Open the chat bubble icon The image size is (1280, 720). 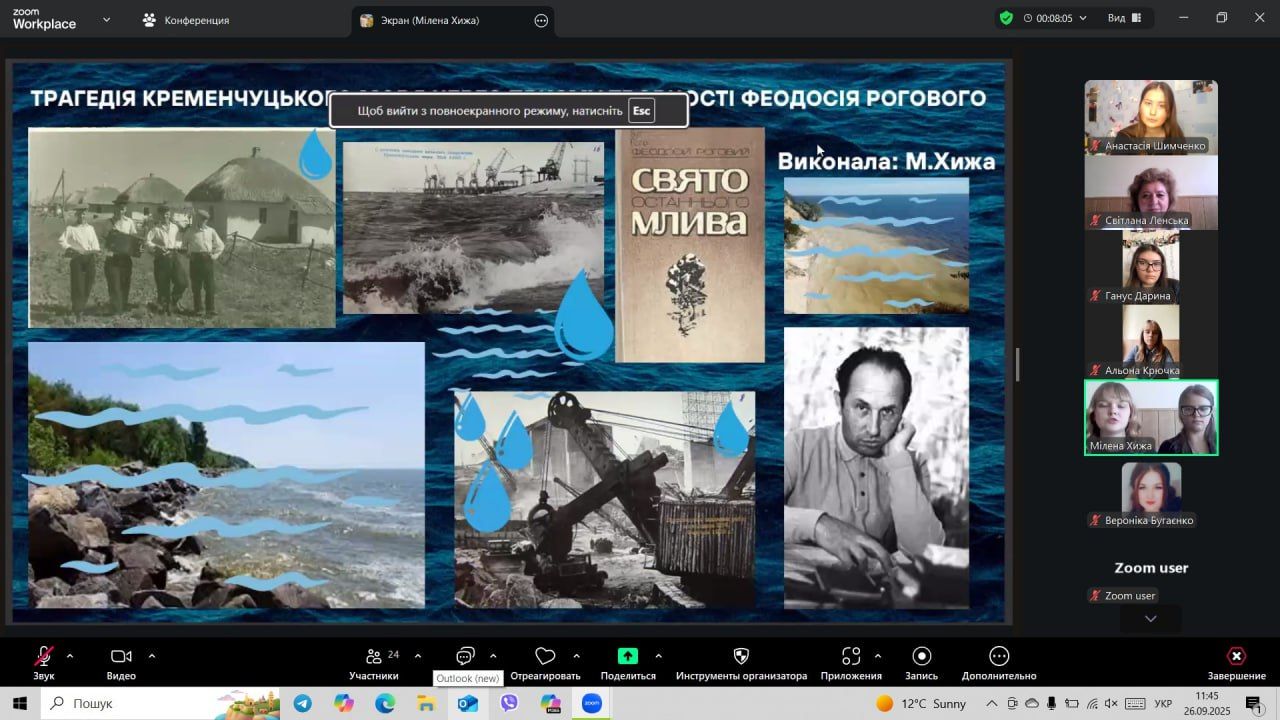pos(465,657)
